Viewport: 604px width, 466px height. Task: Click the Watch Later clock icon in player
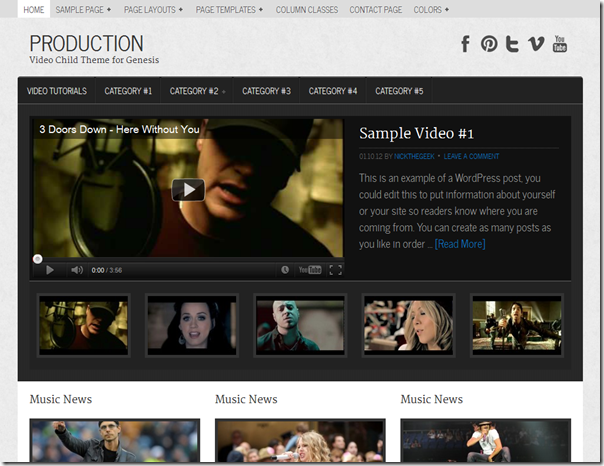pos(285,270)
